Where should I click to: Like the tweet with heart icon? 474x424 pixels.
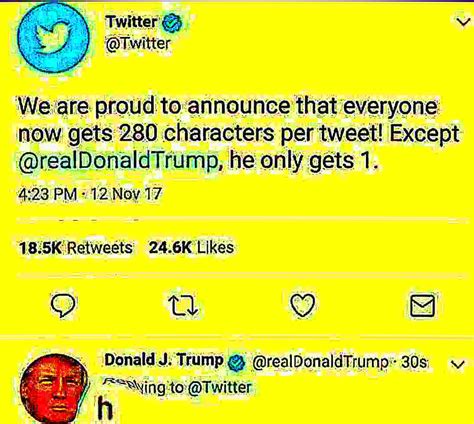(302, 305)
